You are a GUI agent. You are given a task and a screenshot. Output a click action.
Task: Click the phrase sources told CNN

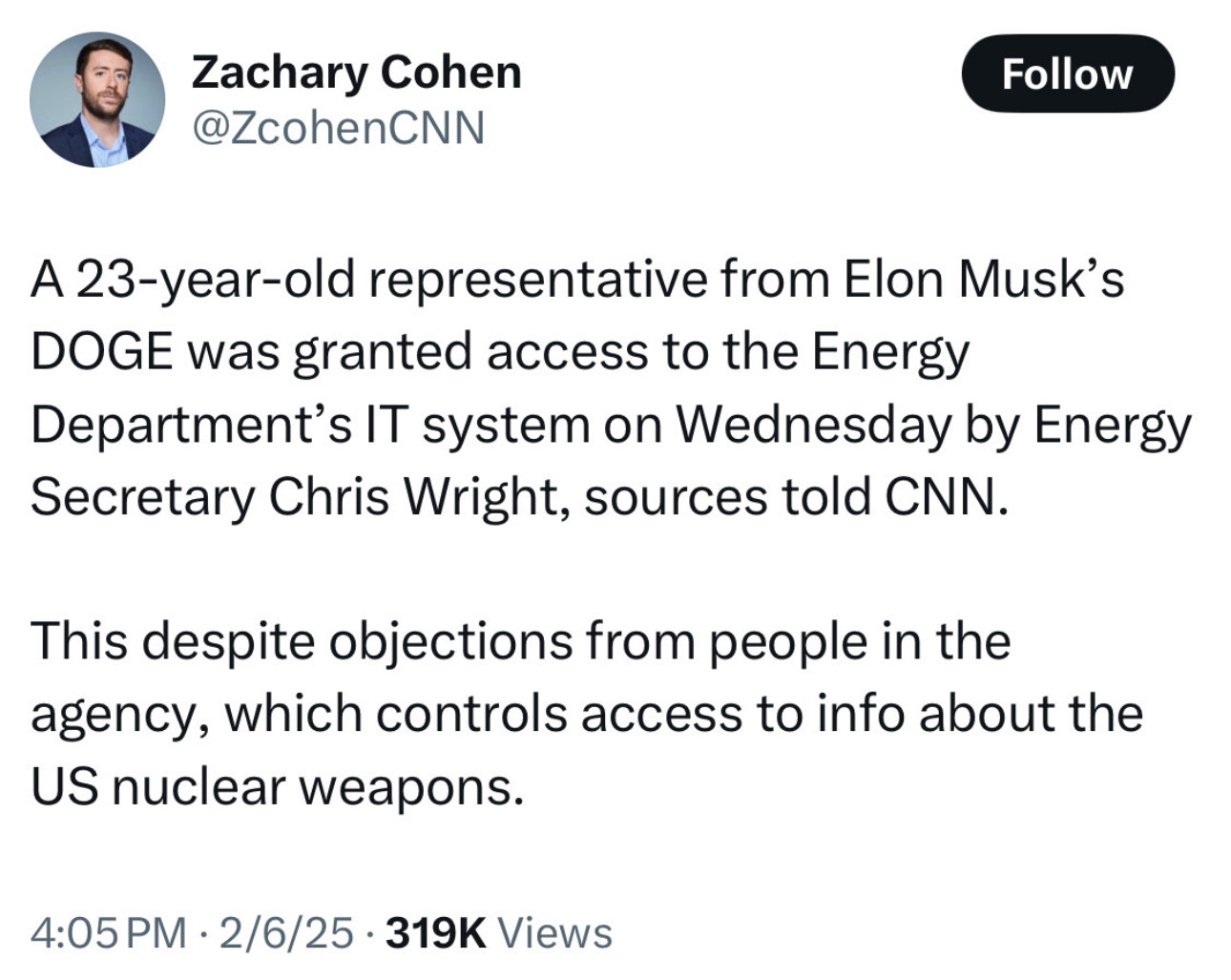[796, 497]
